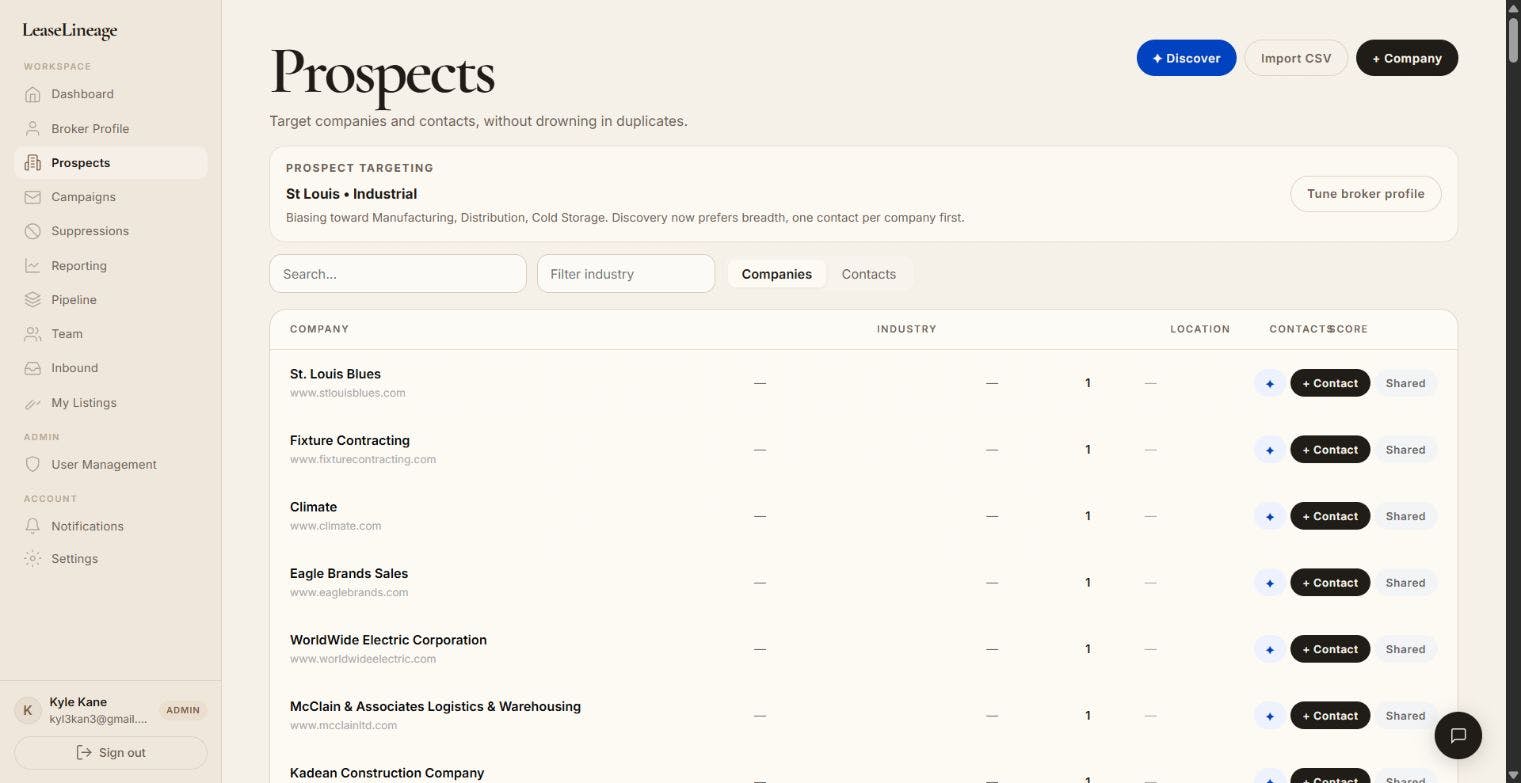Image resolution: width=1521 pixels, height=783 pixels.
Task: Open the Fixture Contracting company name
Action: (x=350, y=440)
